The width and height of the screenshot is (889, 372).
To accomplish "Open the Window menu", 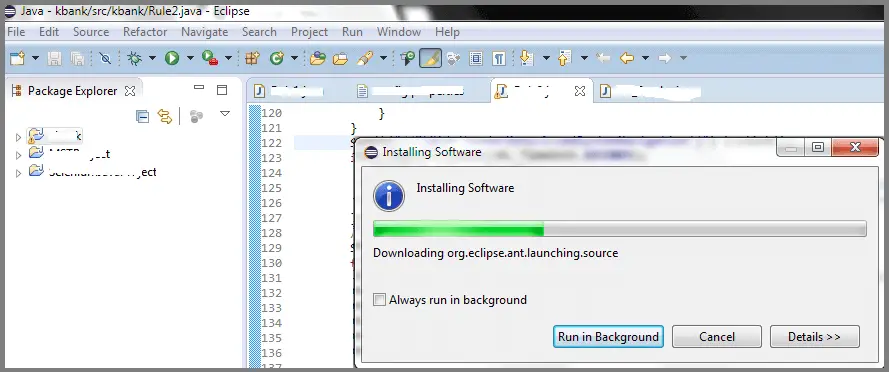I will (x=399, y=32).
